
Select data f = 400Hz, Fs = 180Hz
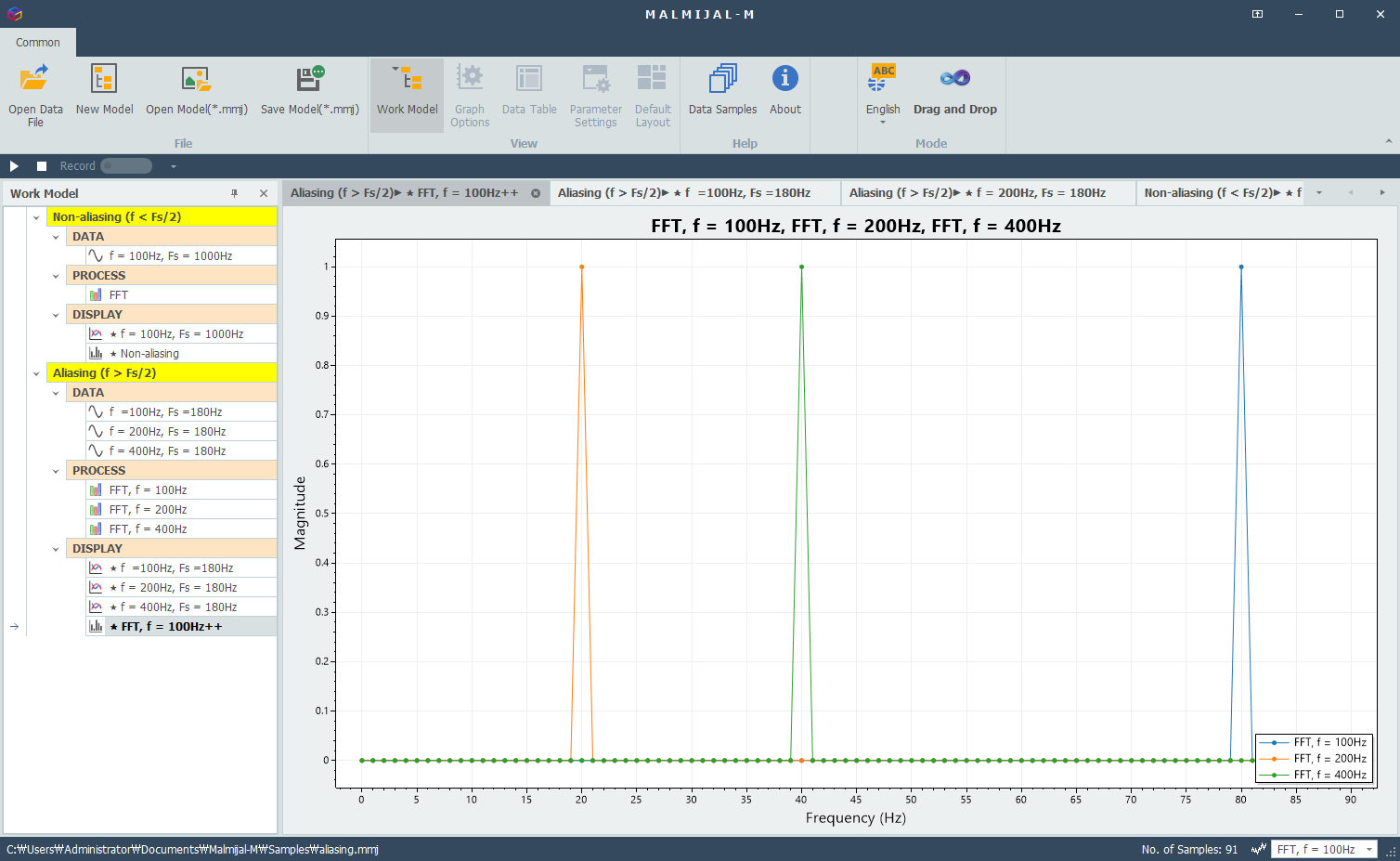coord(181,450)
